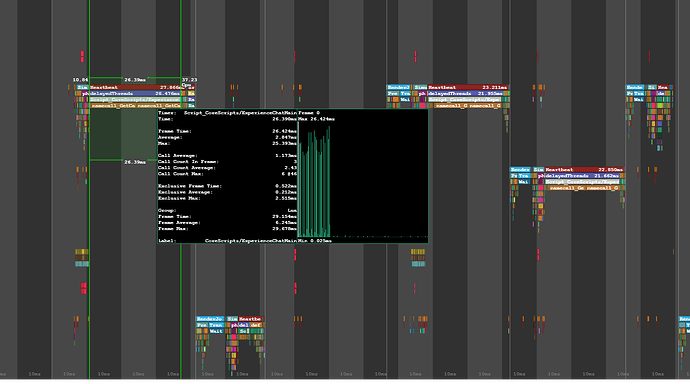Select the delayedThreads bar showing 21.662ms

pos(583,176)
